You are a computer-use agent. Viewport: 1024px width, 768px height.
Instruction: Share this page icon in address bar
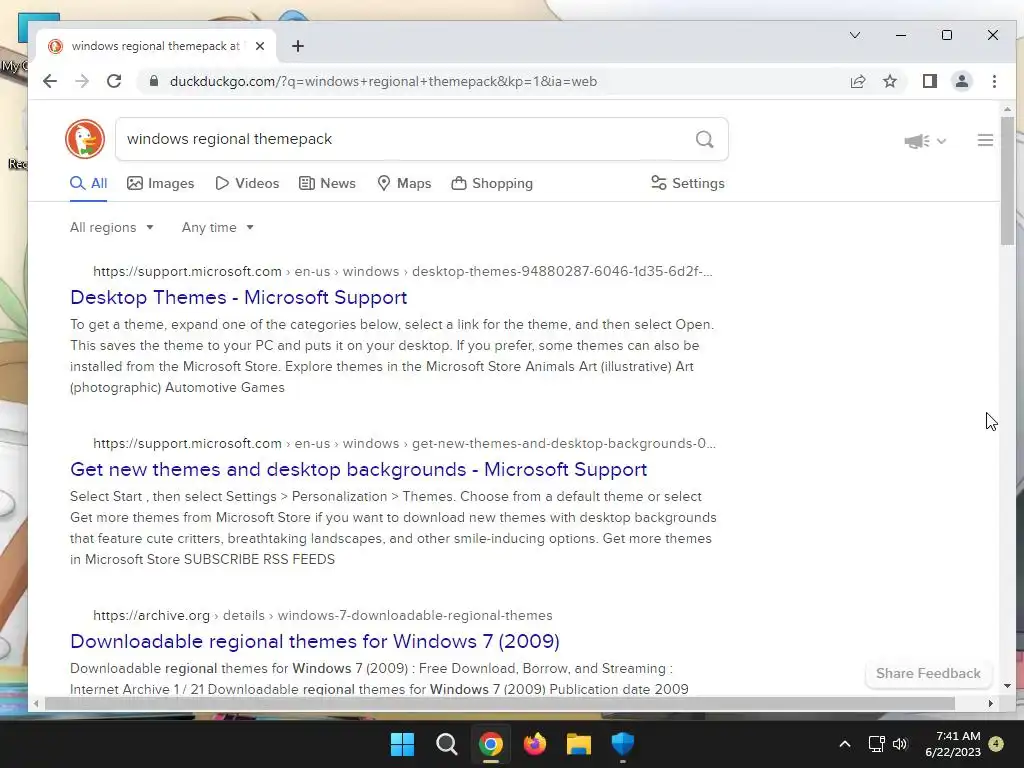857,81
